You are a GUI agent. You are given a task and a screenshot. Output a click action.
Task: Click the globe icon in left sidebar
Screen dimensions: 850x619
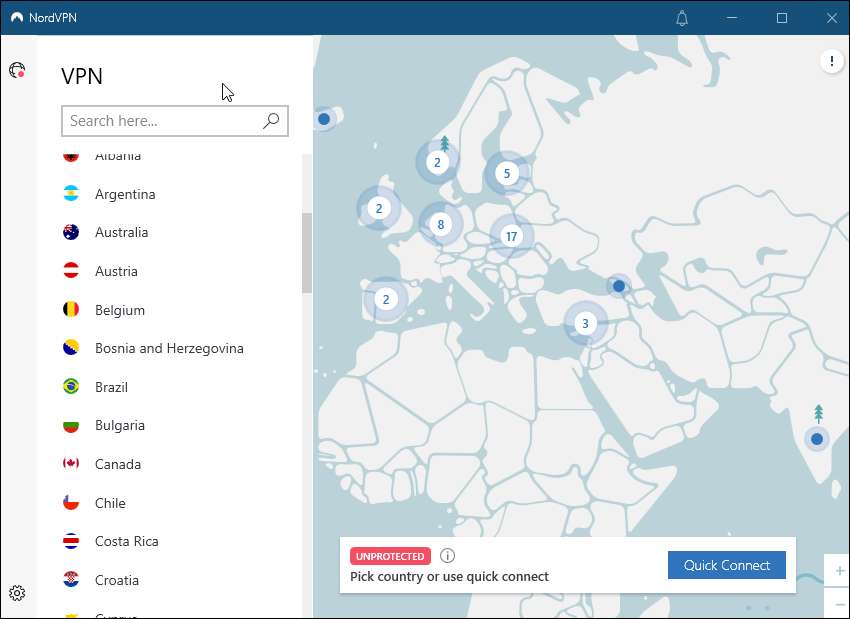[17, 70]
